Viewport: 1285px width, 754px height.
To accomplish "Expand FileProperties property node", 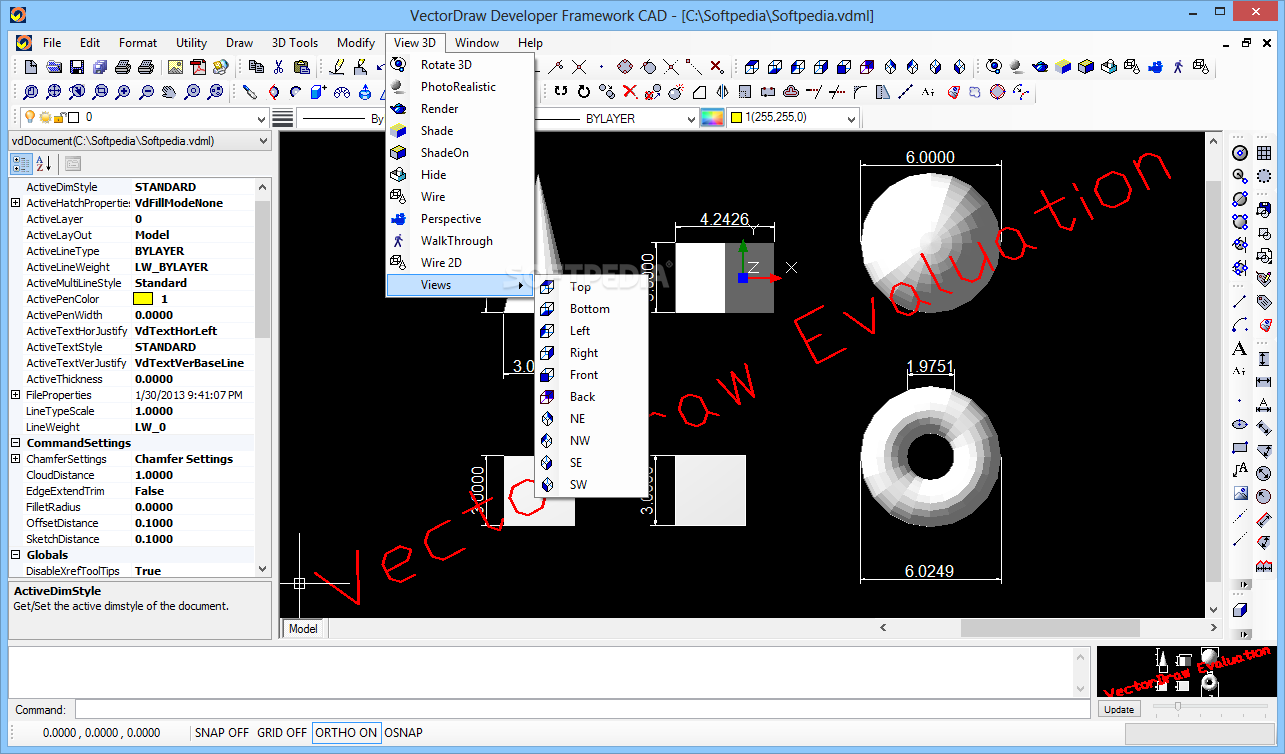I will pyautogui.click(x=15, y=395).
